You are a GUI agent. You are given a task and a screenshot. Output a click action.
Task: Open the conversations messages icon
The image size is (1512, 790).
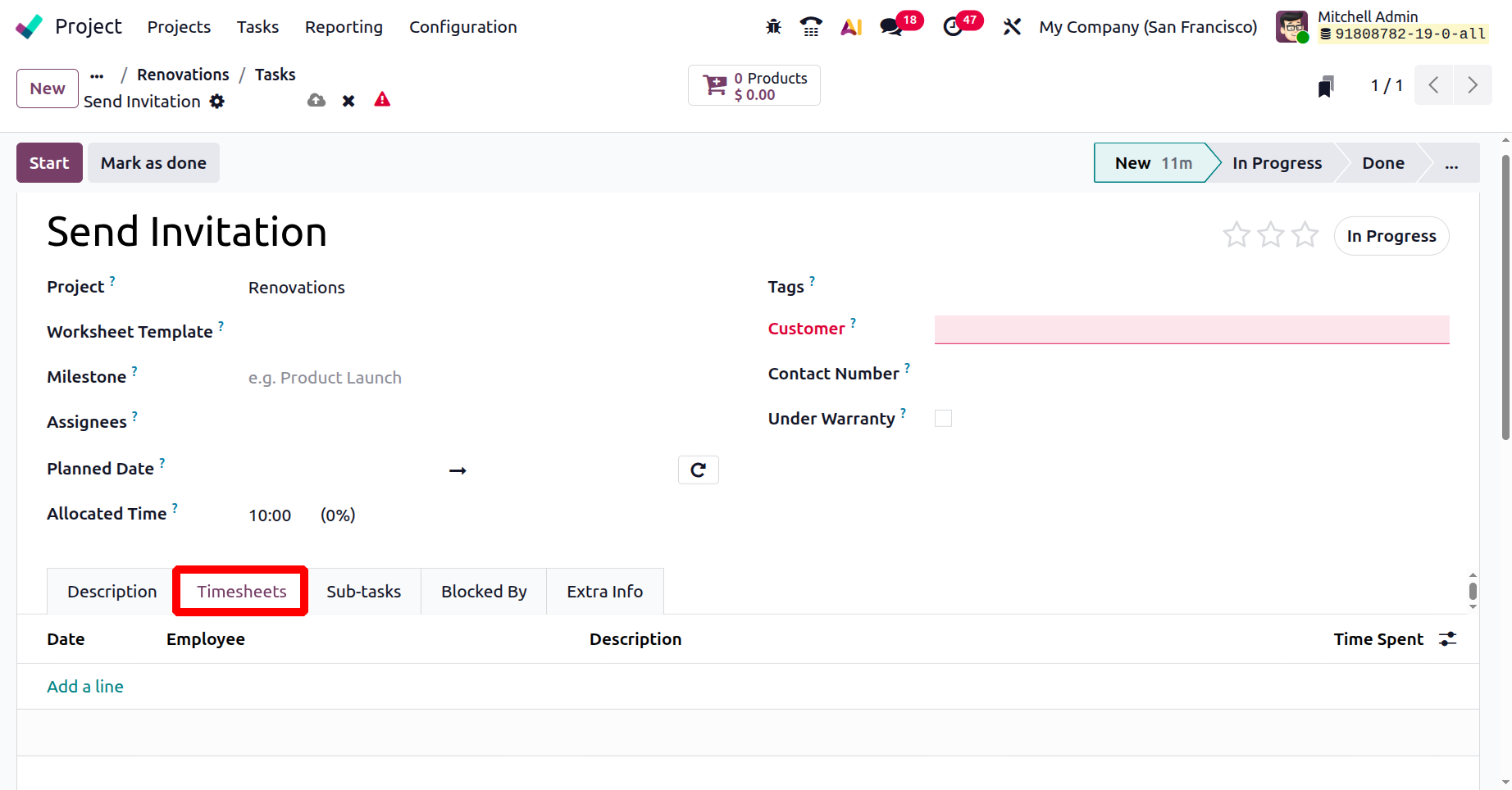tap(890, 27)
